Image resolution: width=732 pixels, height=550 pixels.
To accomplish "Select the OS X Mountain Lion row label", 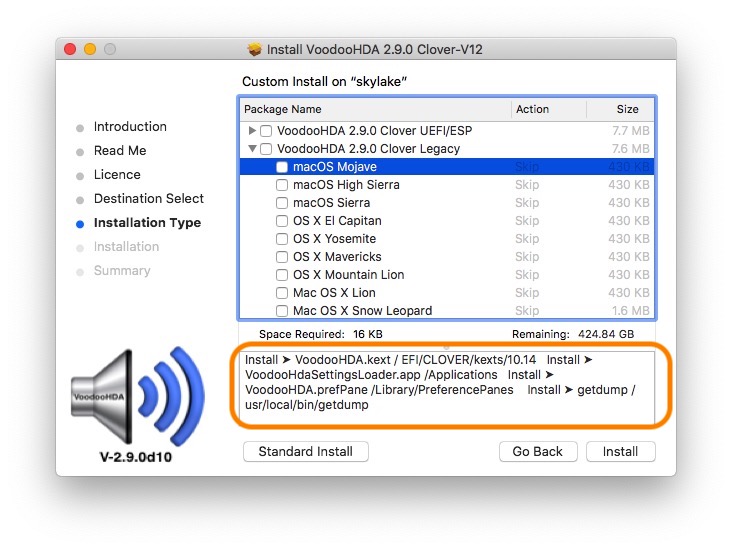I will click(349, 275).
